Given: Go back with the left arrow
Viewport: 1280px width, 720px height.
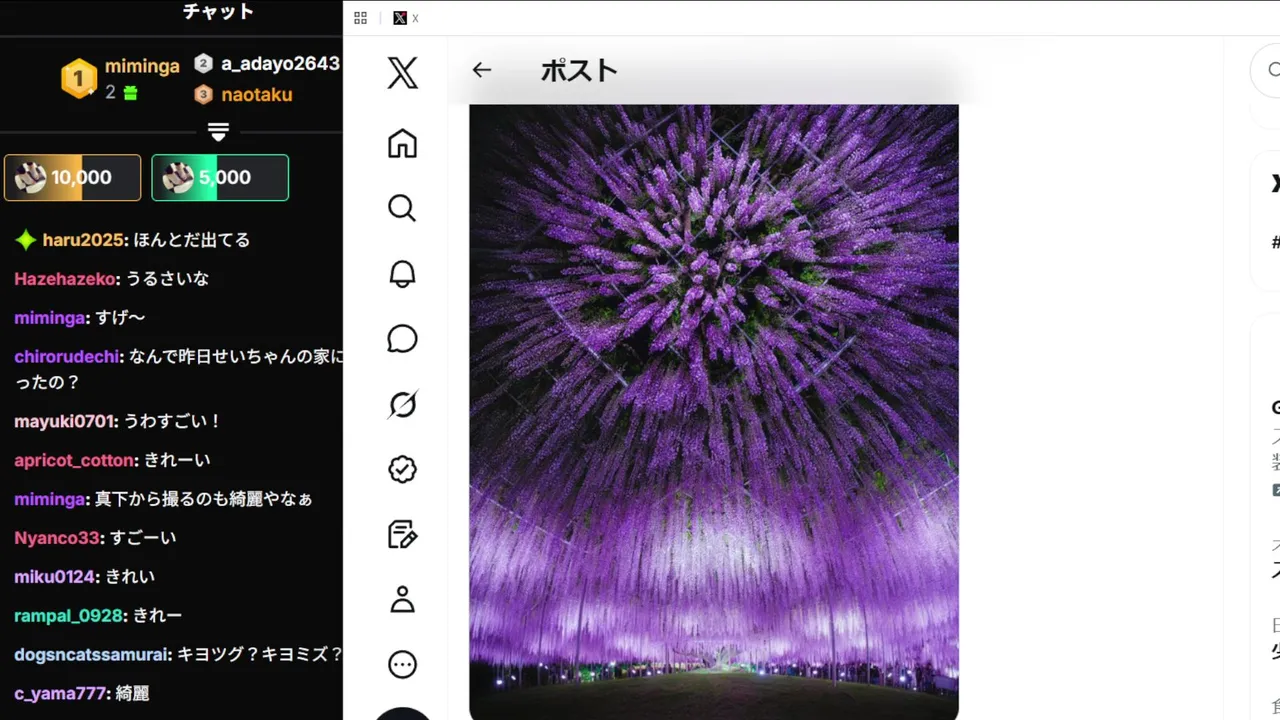Looking at the screenshot, I should (482, 70).
